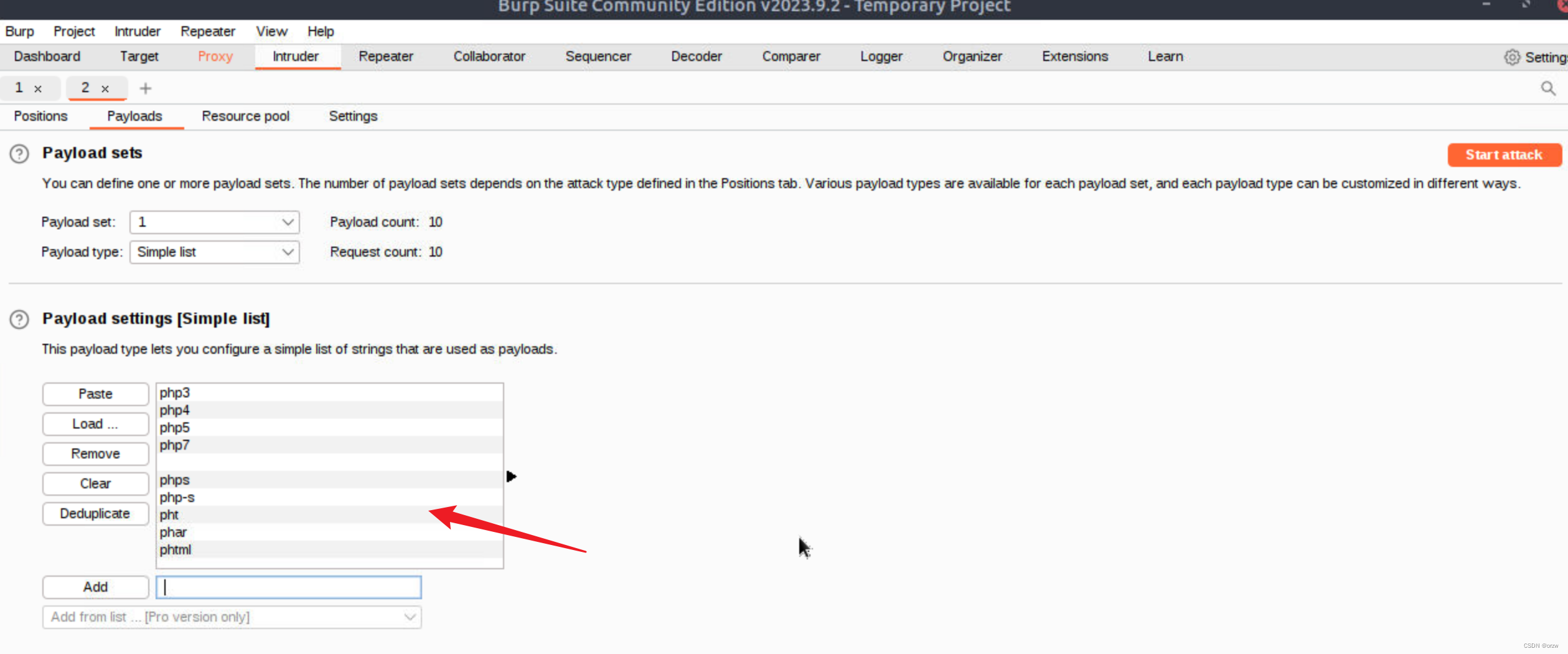This screenshot has width=1568, height=654.
Task: Click the search magnifier icon
Action: pos(1548,88)
